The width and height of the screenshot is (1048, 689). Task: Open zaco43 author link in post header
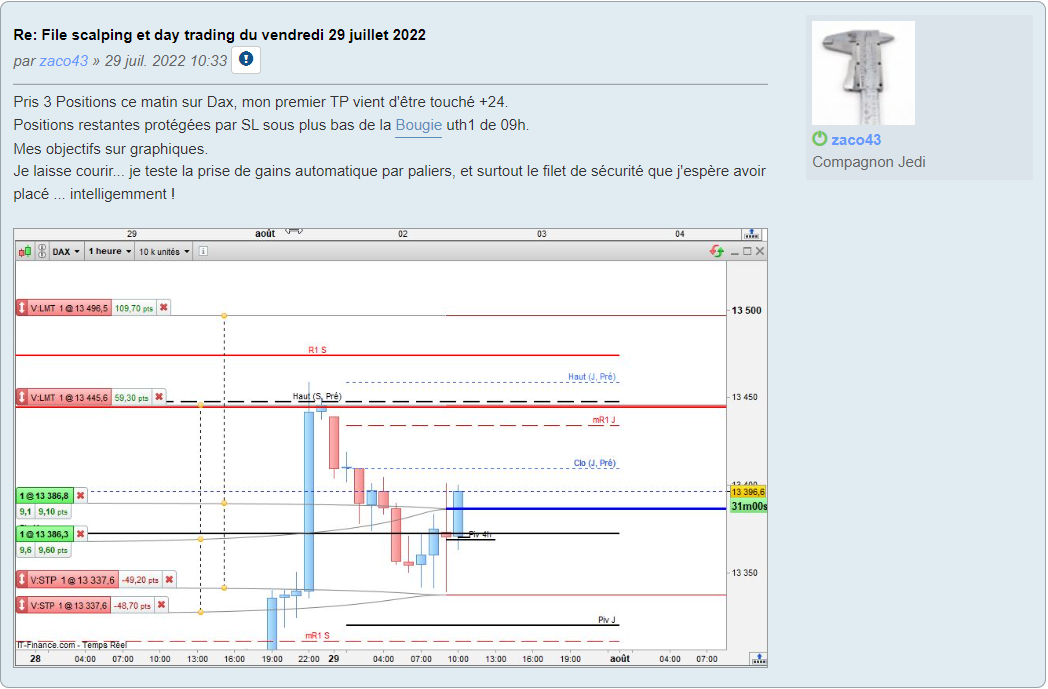[63, 61]
